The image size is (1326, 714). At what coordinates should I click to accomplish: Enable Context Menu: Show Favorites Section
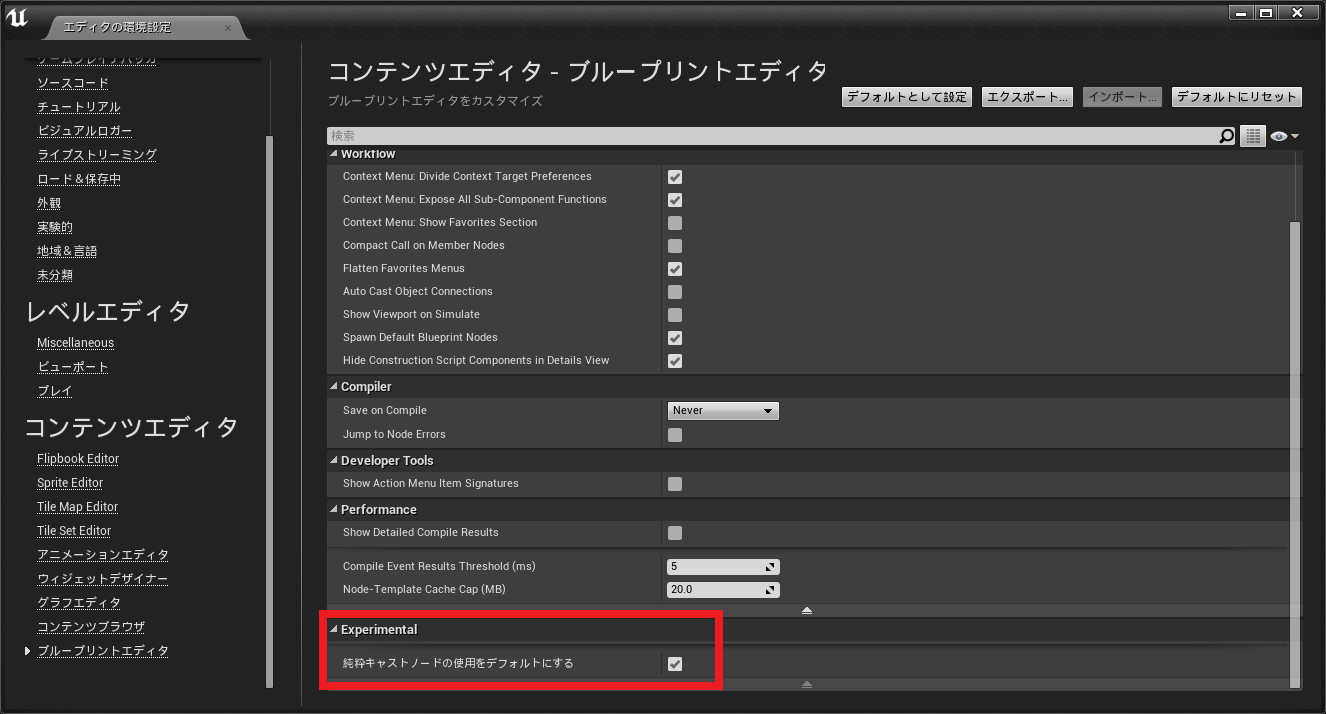675,222
